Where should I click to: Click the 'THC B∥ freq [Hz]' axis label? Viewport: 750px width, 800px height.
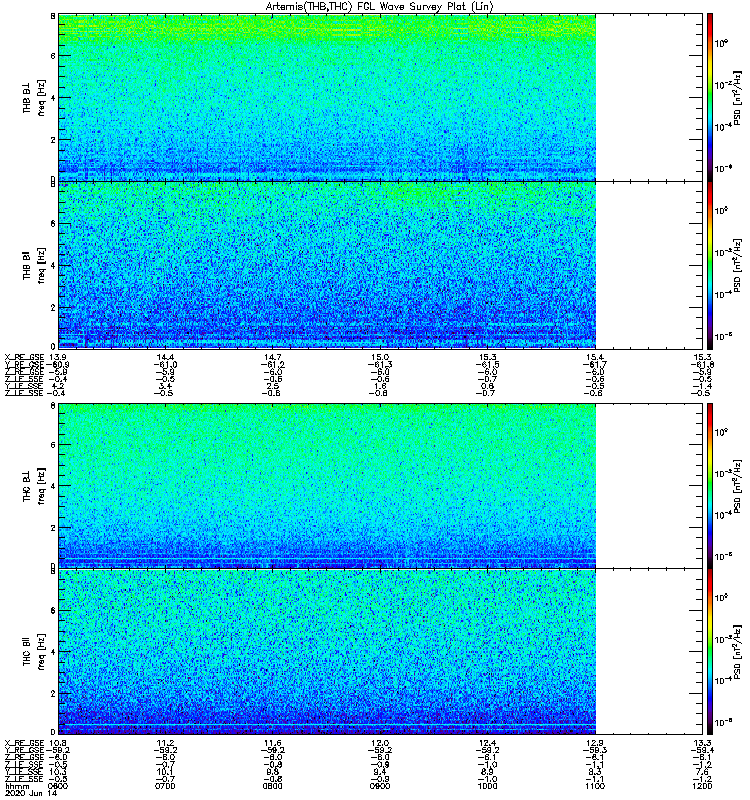click(x=34, y=652)
